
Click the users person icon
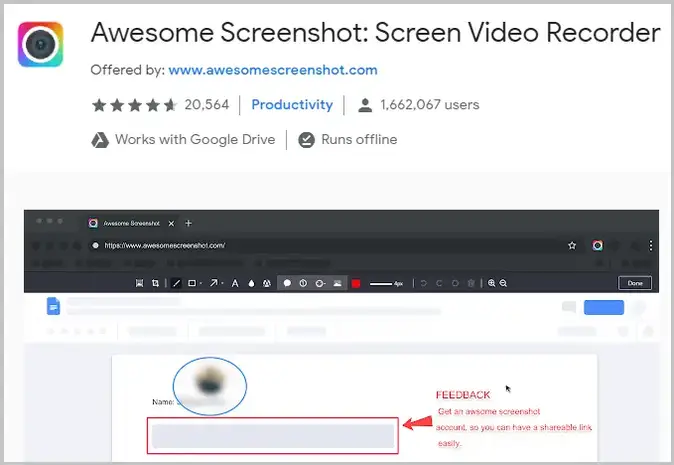click(365, 105)
